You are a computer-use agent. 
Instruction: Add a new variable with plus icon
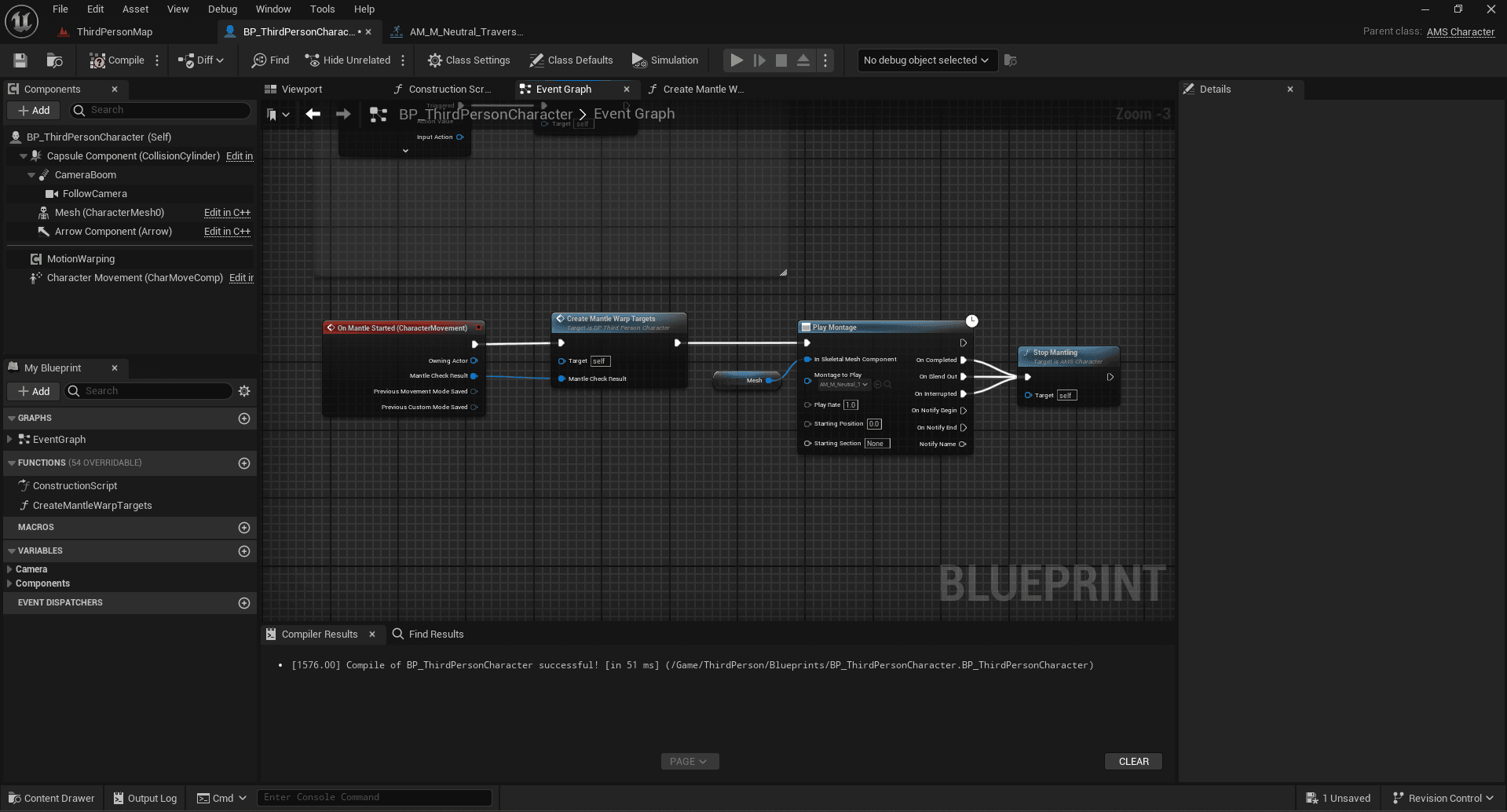click(244, 551)
